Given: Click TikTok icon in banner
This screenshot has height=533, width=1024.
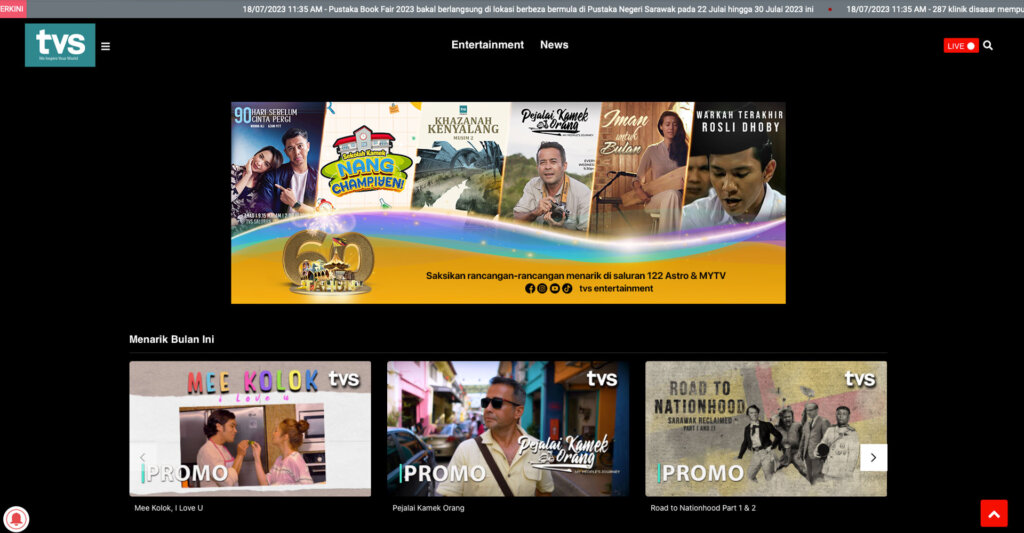Looking at the screenshot, I should [x=567, y=288].
